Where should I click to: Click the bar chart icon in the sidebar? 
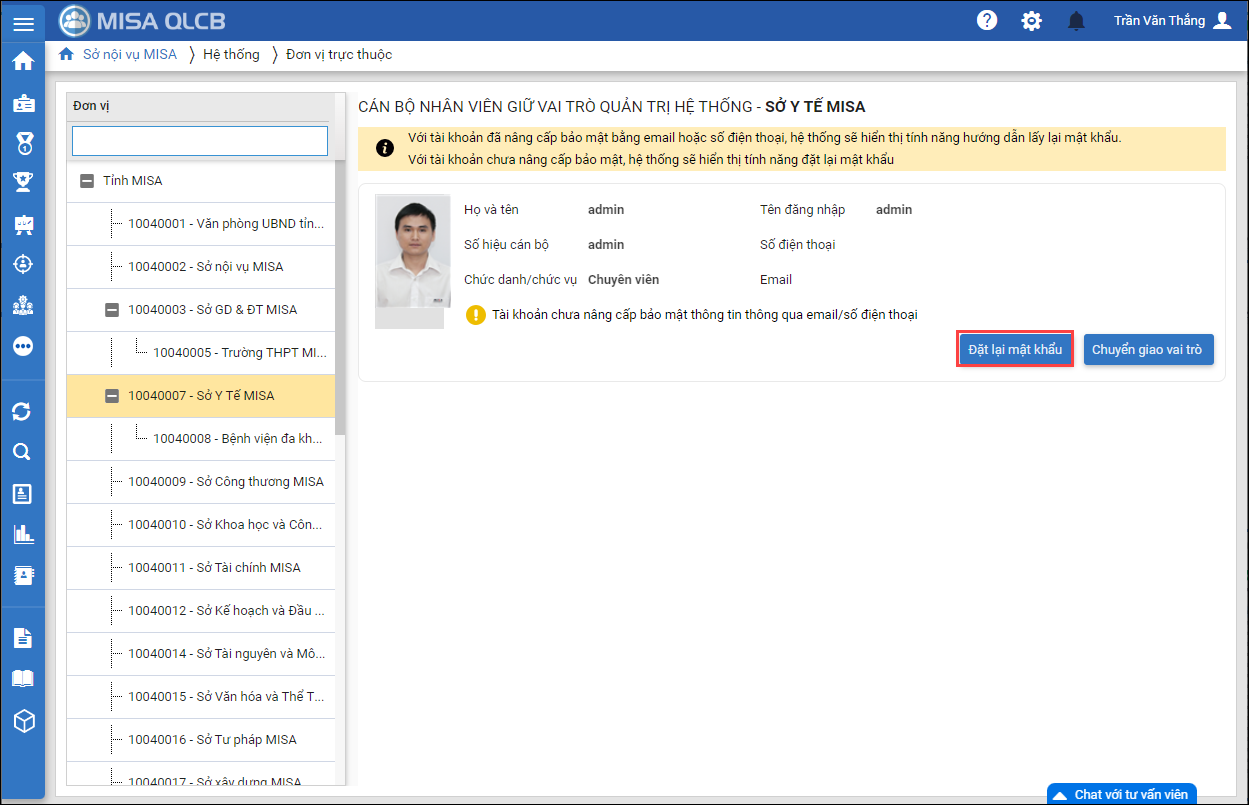tap(22, 533)
